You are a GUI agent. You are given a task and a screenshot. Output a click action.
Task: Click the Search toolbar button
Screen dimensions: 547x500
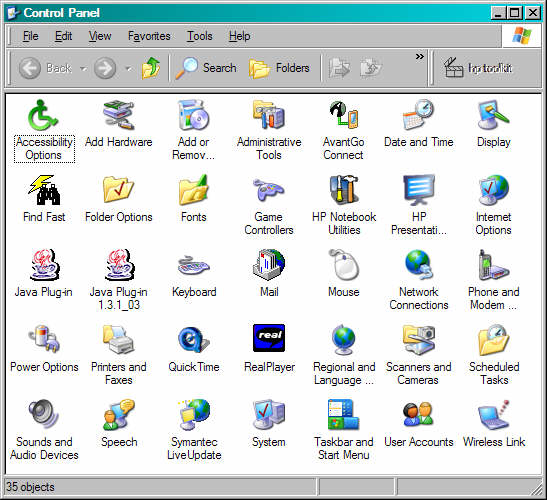pos(206,68)
